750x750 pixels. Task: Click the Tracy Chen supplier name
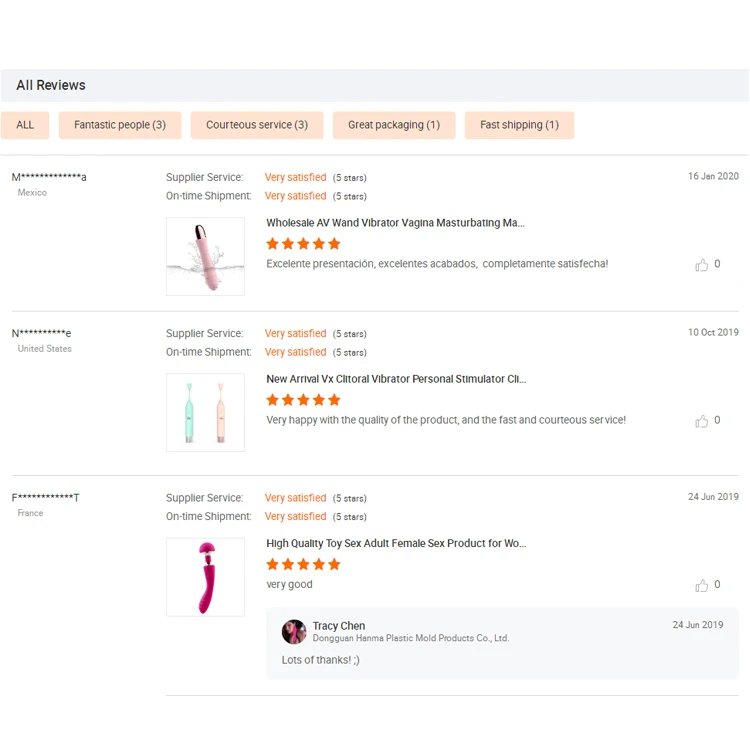[339, 626]
